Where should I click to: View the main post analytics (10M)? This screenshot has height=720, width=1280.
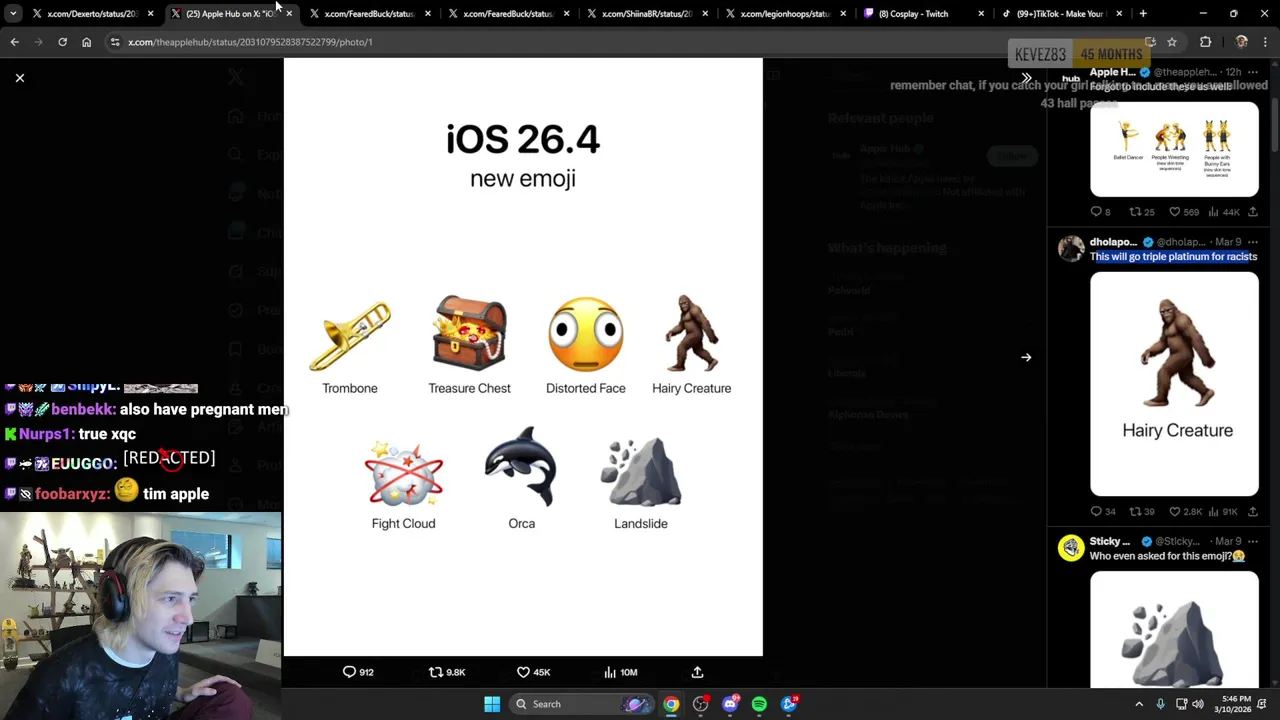pyautogui.click(x=620, y=672)
